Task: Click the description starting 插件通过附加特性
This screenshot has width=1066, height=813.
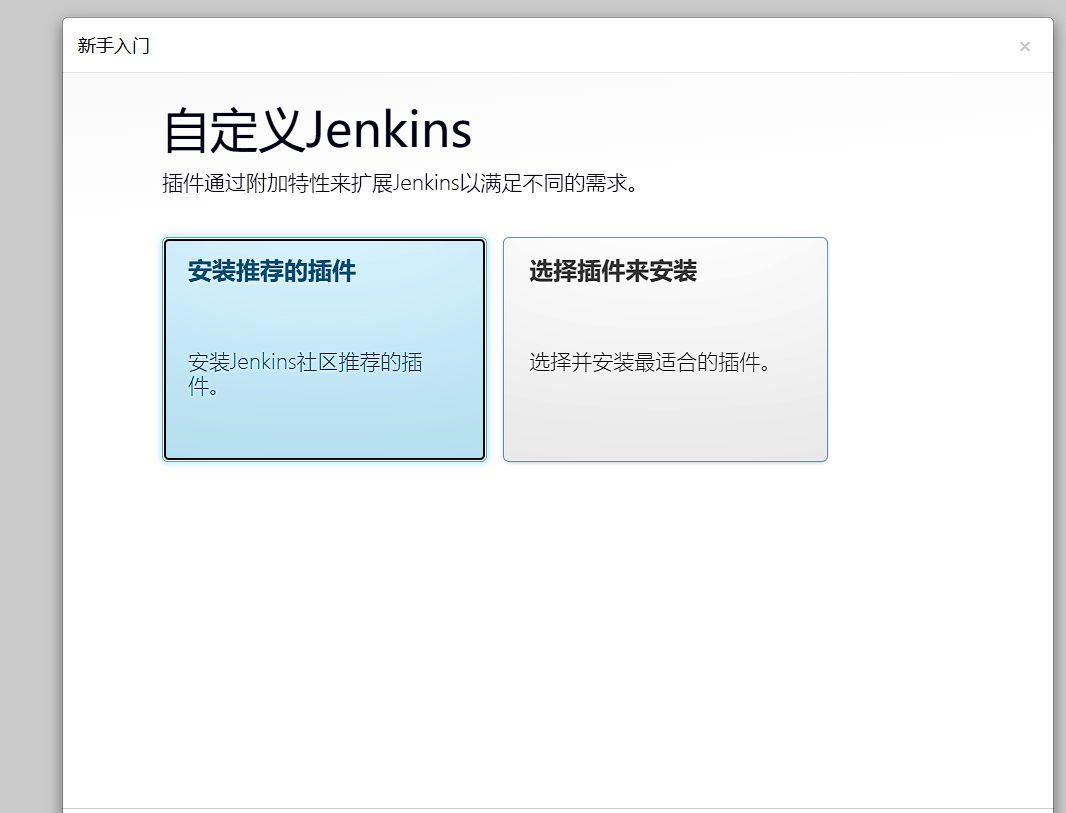Action: pyautogui.click(x=400, y=184)
